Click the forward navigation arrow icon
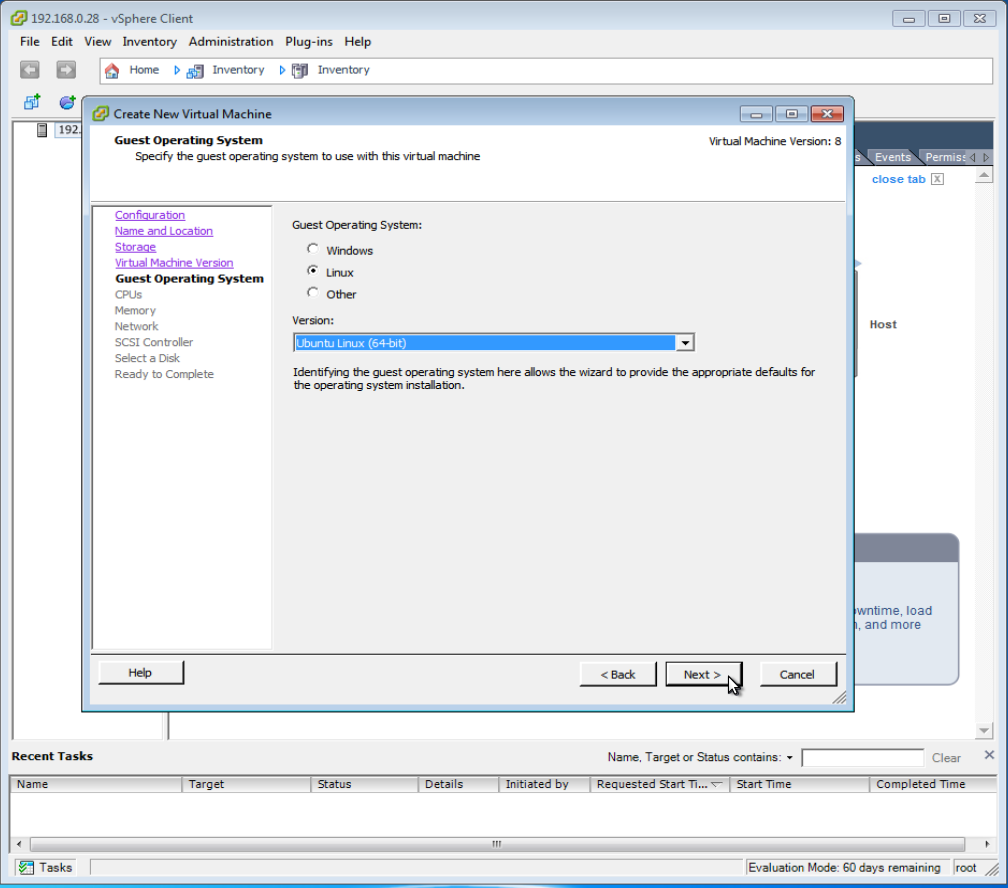 point(66,69)
